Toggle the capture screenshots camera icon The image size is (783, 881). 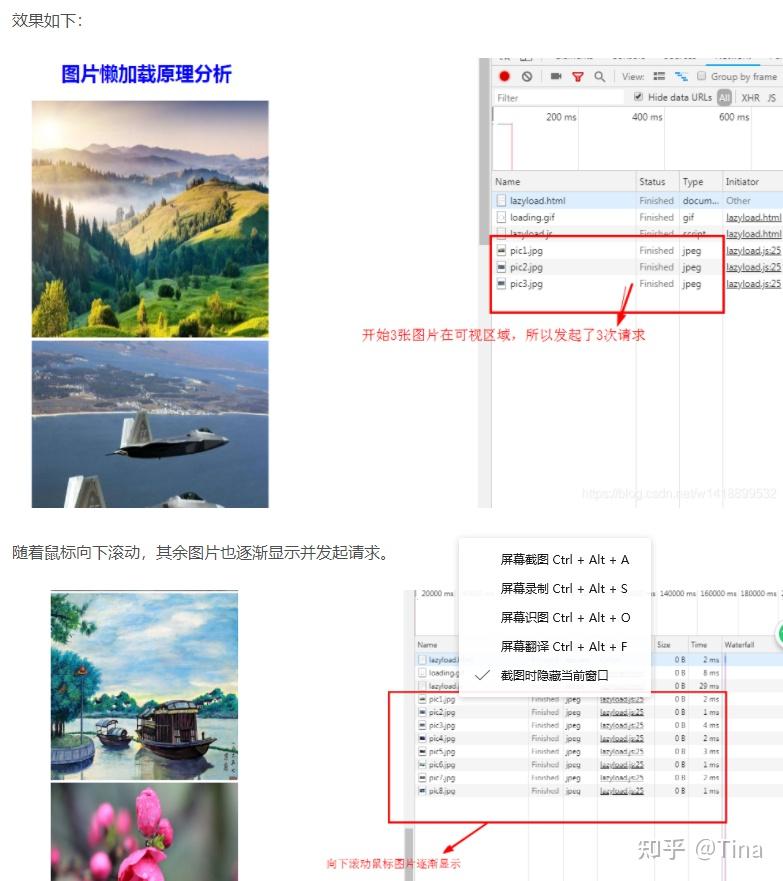(x=556, y=76)
